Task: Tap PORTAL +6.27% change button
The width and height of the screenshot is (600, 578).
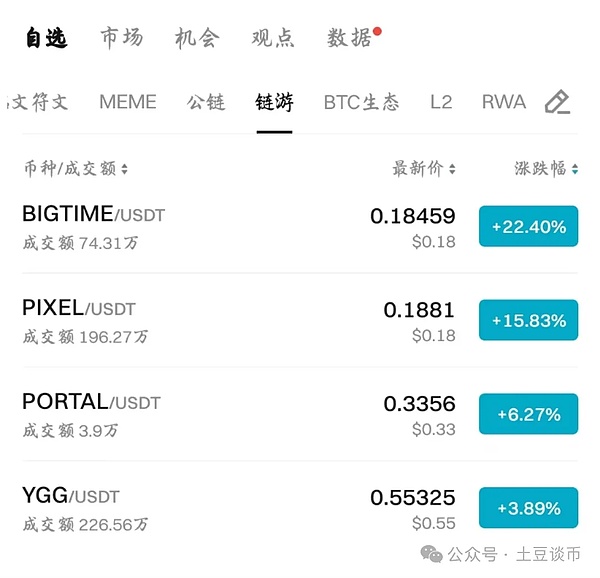Action: (528, 414)
